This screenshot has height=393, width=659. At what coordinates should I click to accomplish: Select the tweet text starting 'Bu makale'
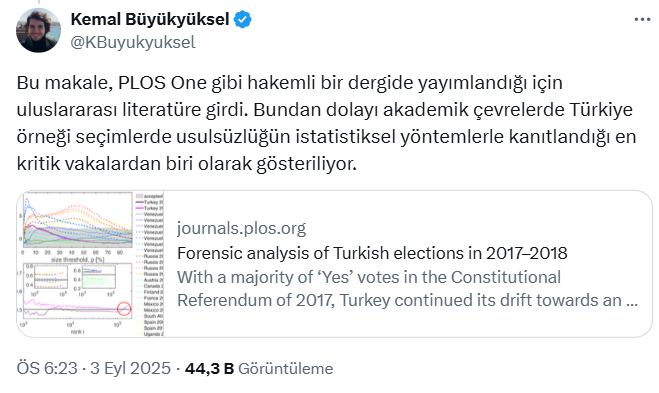tap(326, 123)
